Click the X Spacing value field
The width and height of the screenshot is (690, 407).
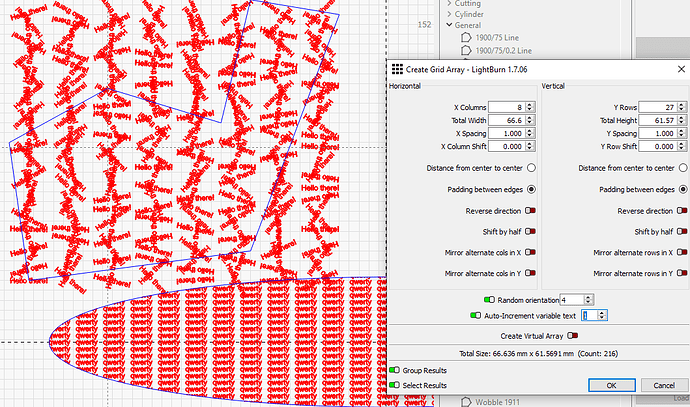[507, 133]
